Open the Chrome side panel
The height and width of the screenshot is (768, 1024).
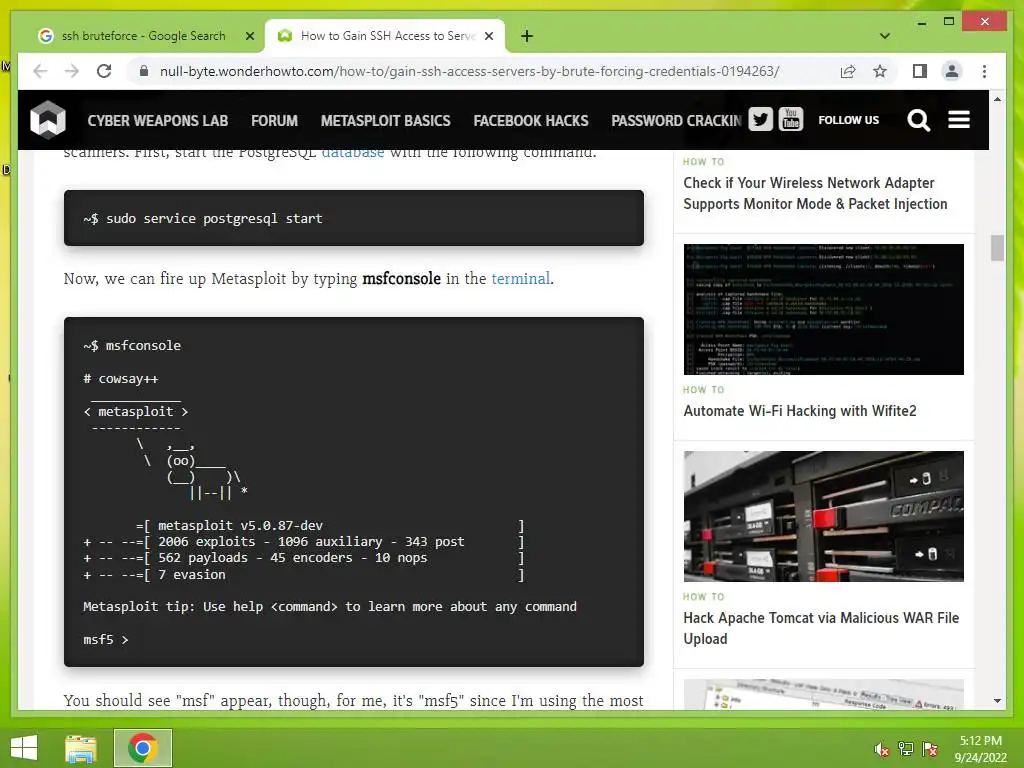920,71
